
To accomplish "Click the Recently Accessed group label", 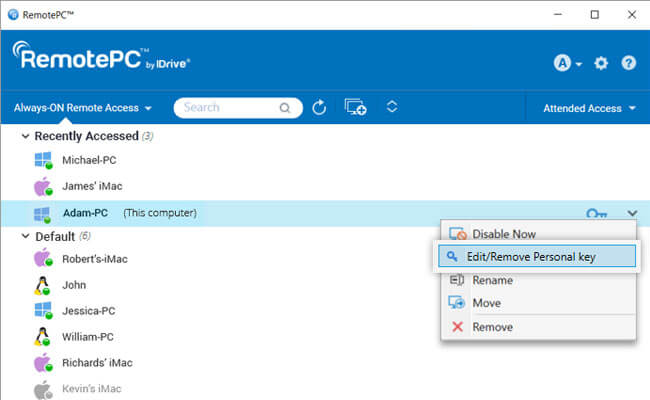I will pyautogui.click(x=86, y=136).
